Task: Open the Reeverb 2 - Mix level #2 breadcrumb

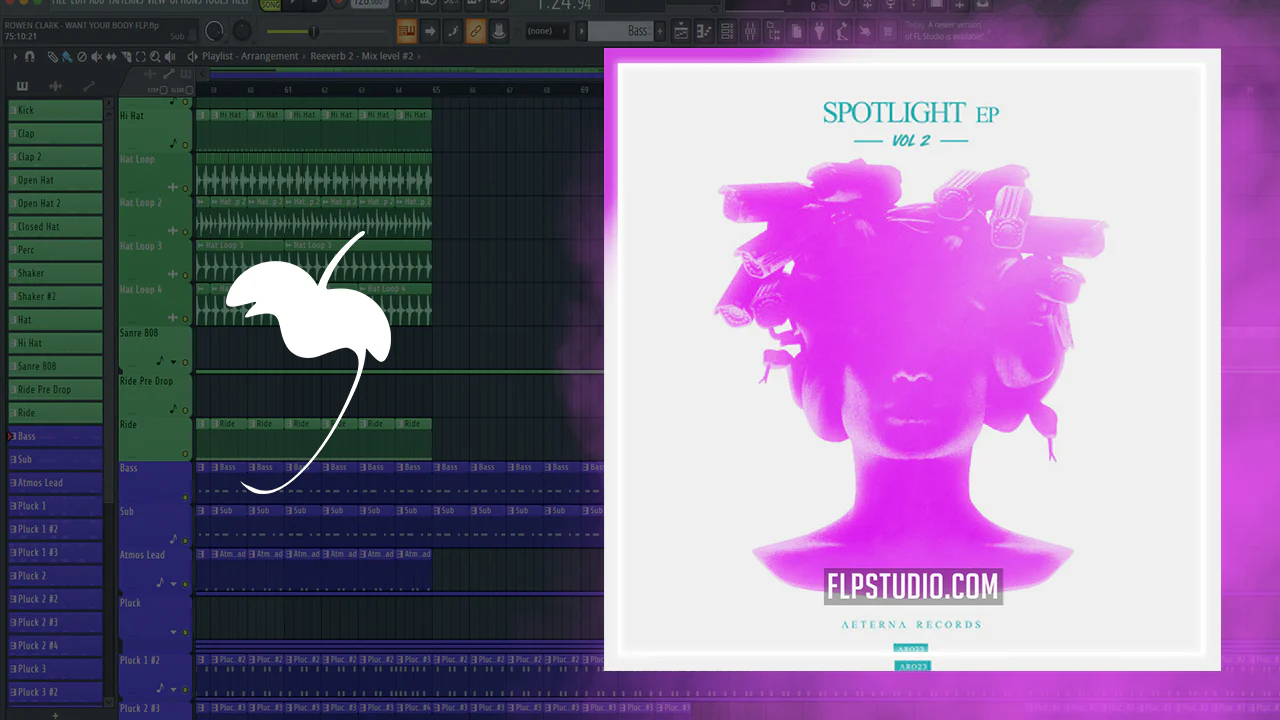Action: pos(360,57)
